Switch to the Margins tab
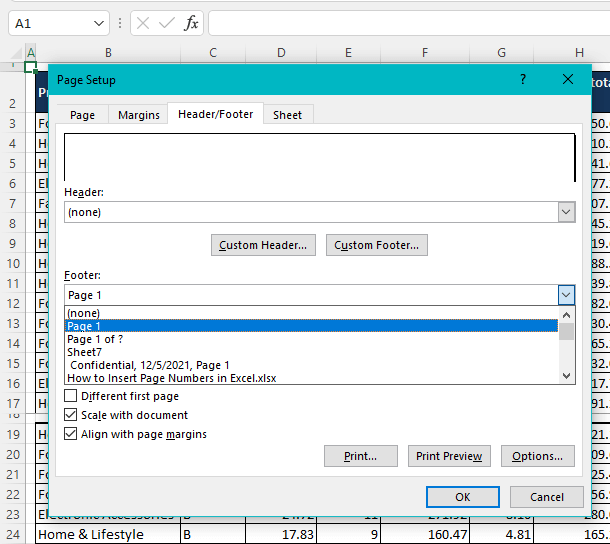610x544 pixels. pos(139,115)
